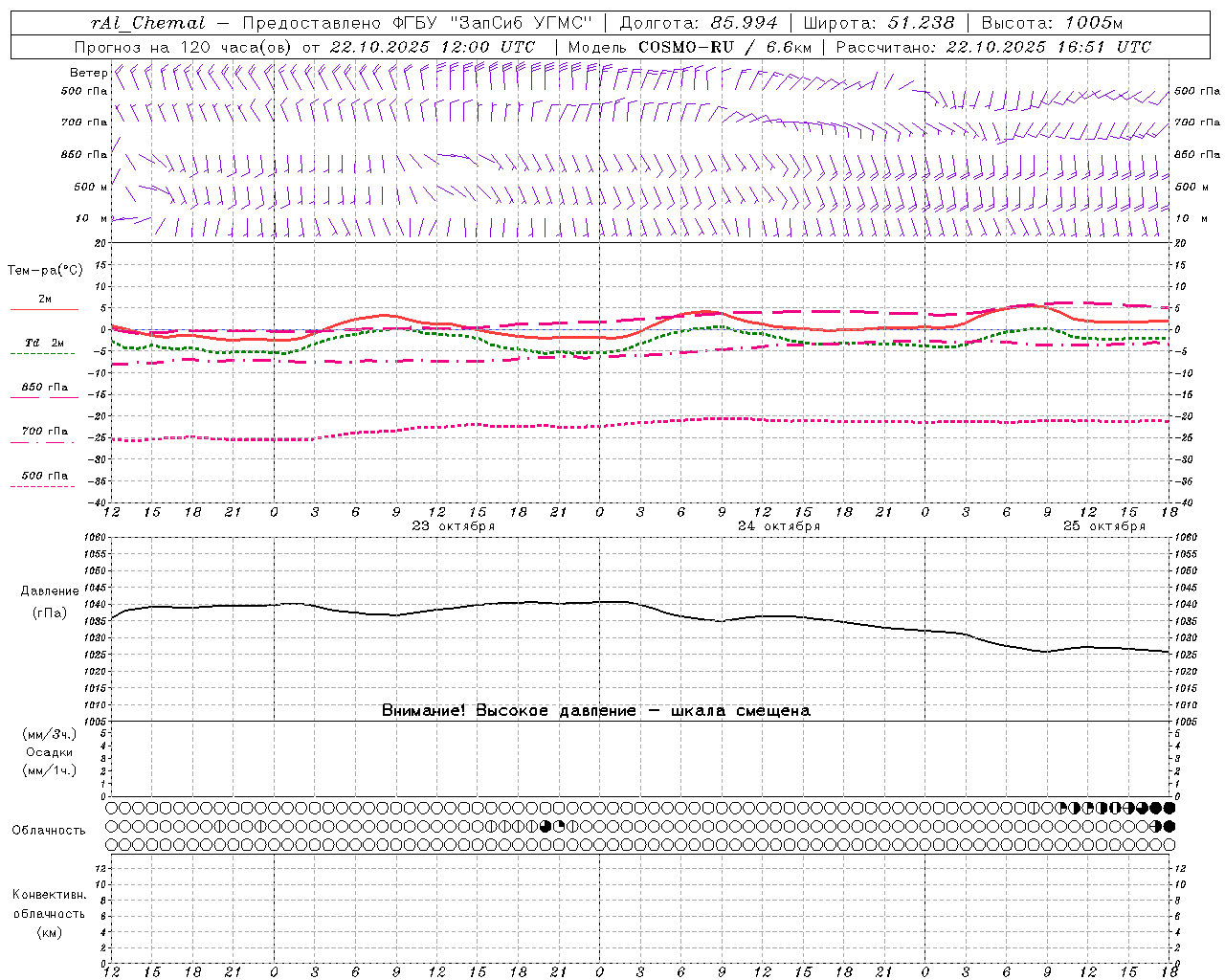The width and height of the screenshot is (1225, 980).
Task: Click the 'Долгота: 85.994' header field
Action: point(699,23)
